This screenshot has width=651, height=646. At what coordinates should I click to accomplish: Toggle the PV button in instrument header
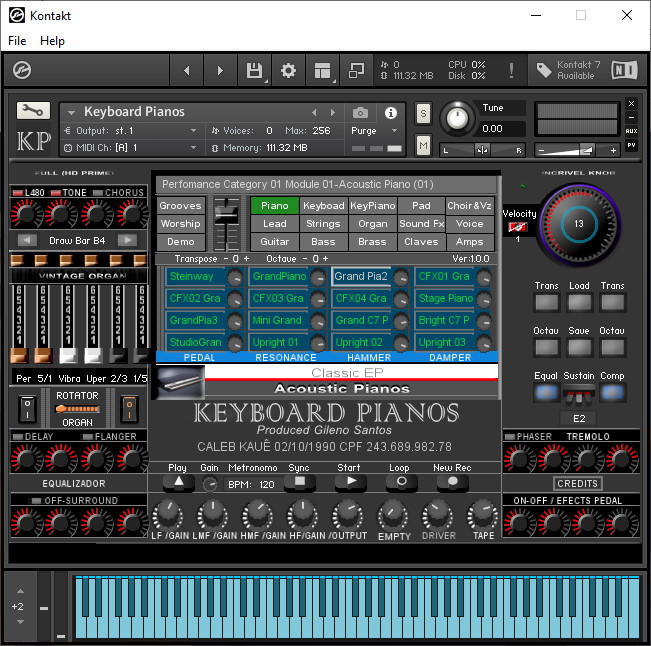pos(631,145)
